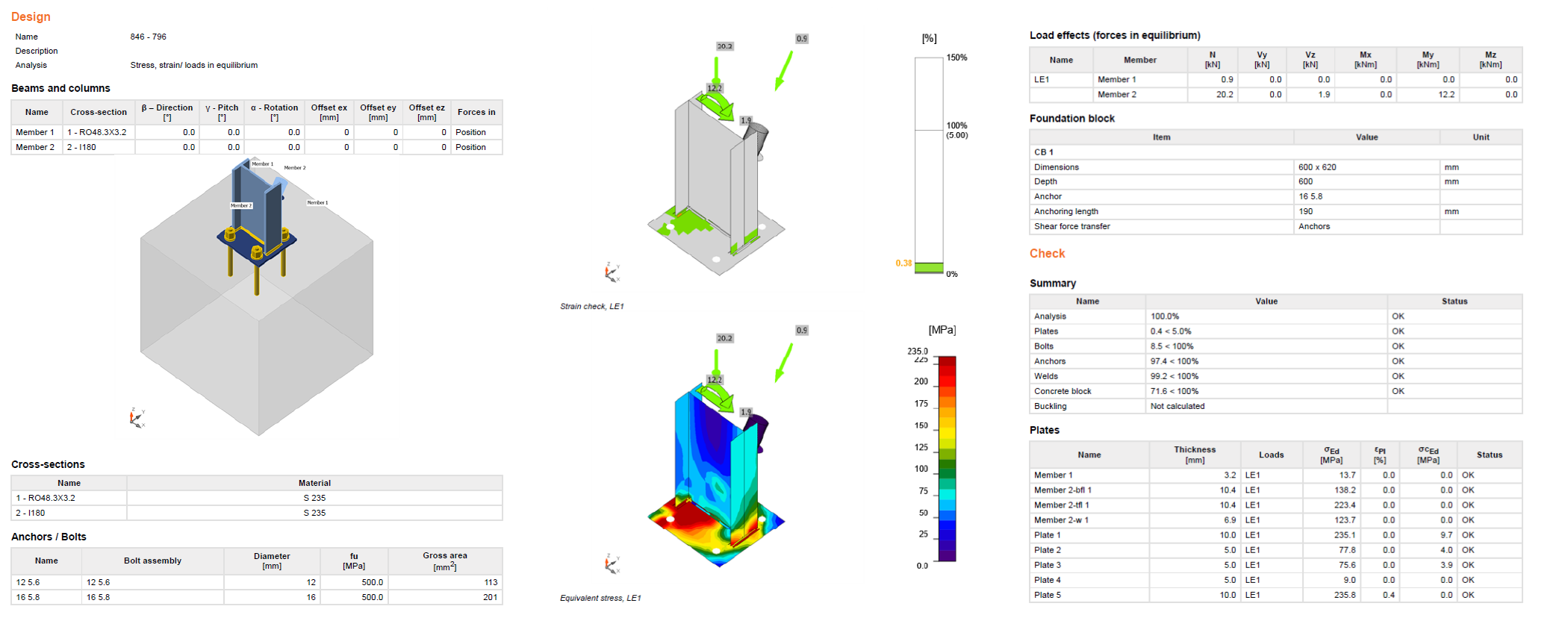
Task: Click the orange "Design" heading
Action: [x=31, y=16]
